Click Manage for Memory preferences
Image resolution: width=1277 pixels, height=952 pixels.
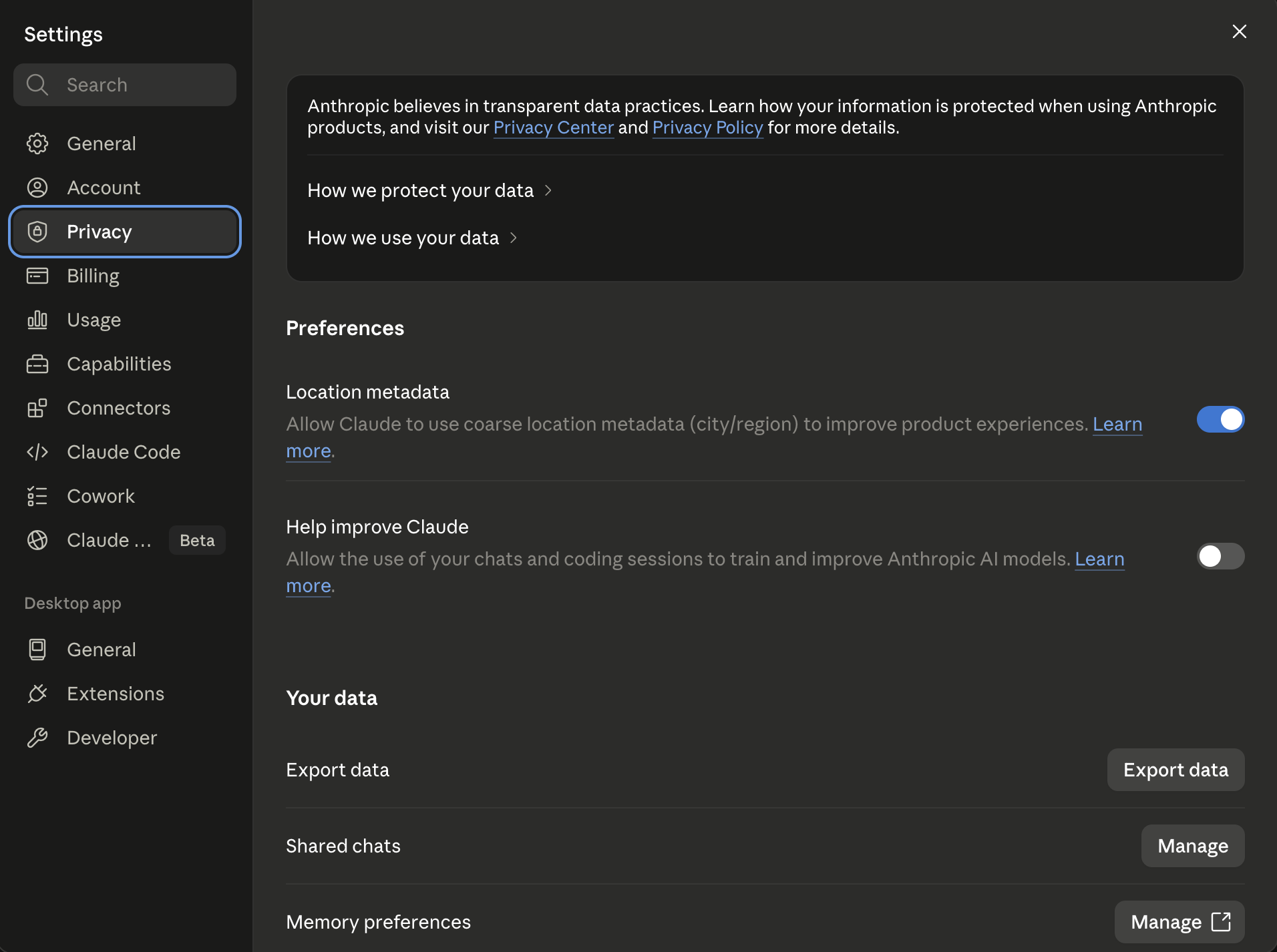[1179, 922]
